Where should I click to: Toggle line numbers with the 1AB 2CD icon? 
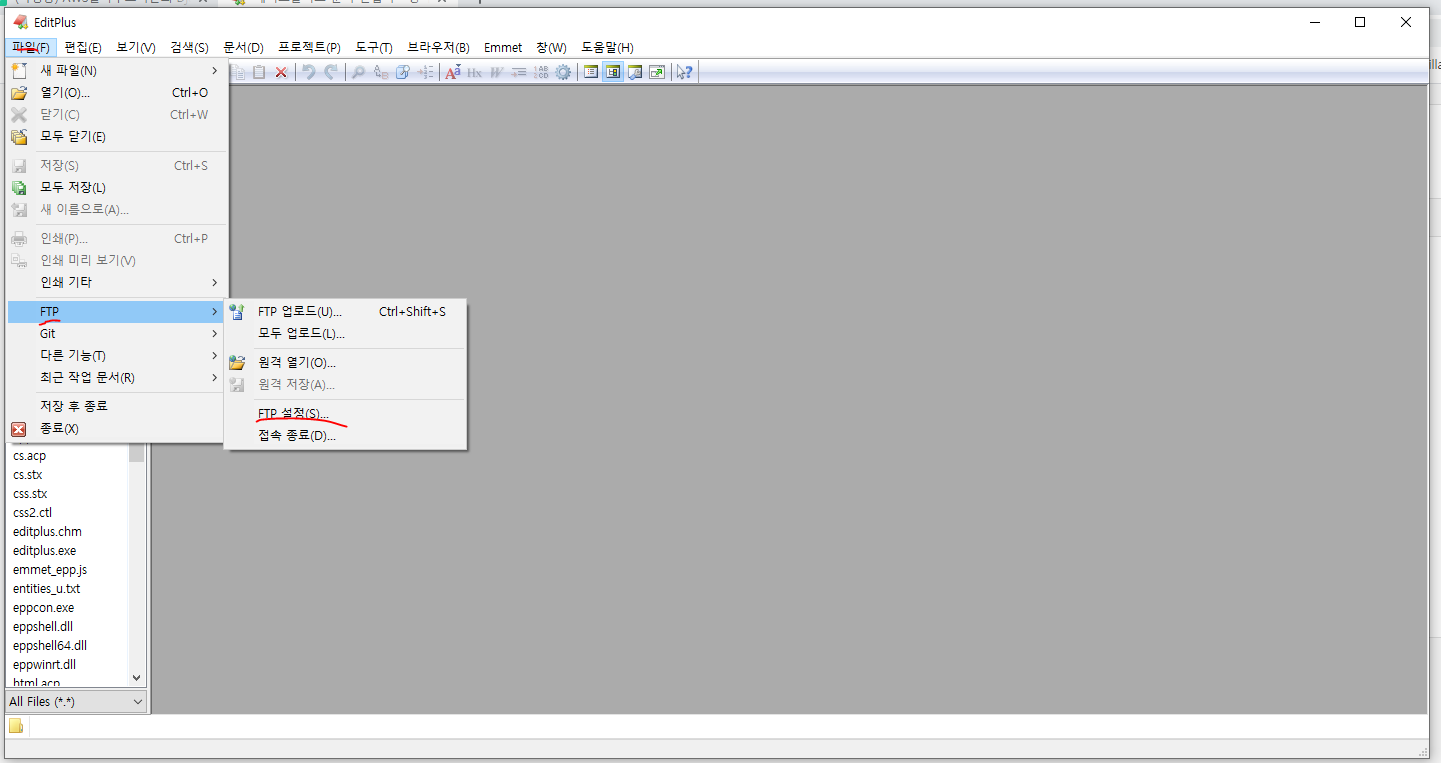click(x=541, y=72)
